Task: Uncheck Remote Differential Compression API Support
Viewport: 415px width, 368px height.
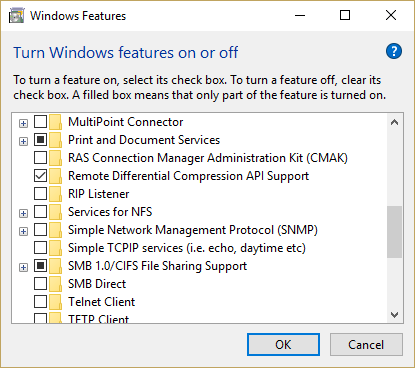Action: (40, 176)
